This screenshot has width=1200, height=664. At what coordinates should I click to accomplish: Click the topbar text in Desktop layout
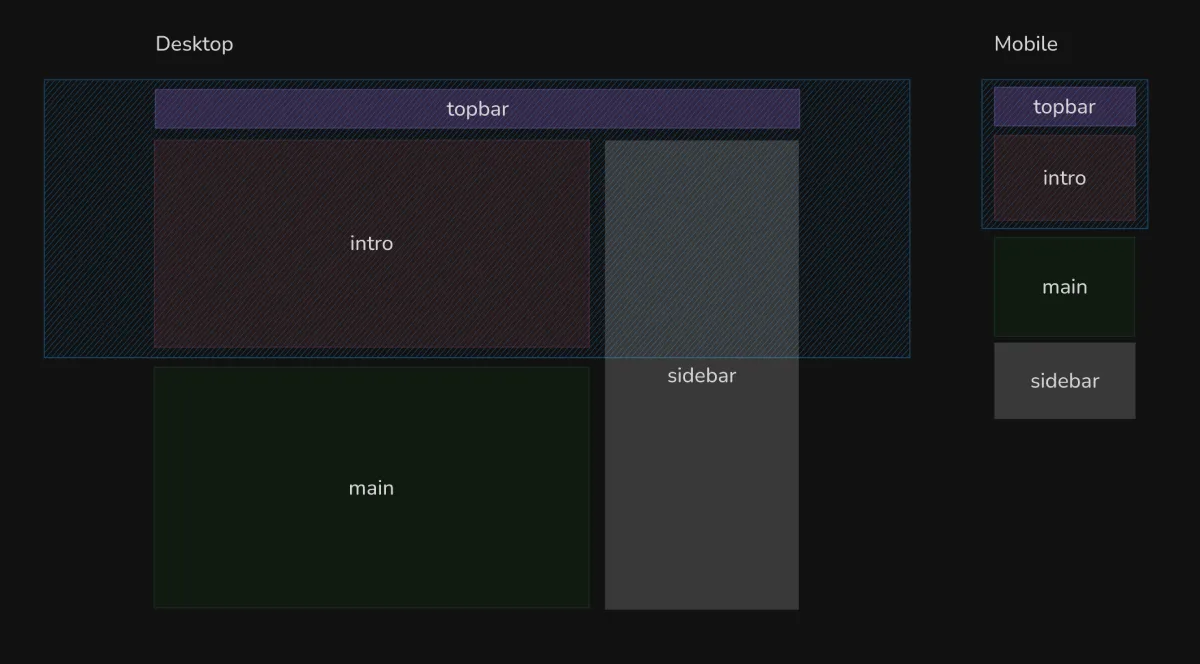pos(477,109)
